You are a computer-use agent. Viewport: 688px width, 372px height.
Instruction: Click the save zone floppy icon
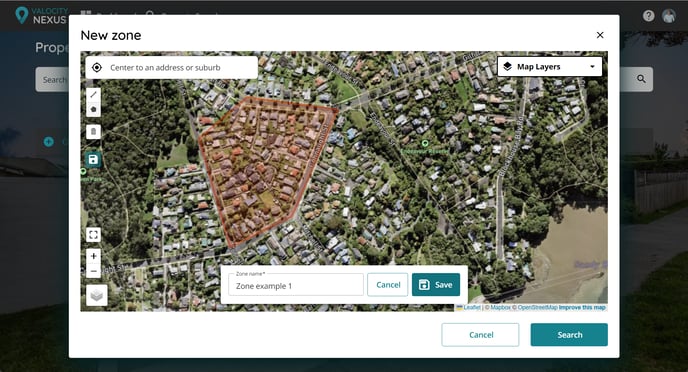pos(93,160)
